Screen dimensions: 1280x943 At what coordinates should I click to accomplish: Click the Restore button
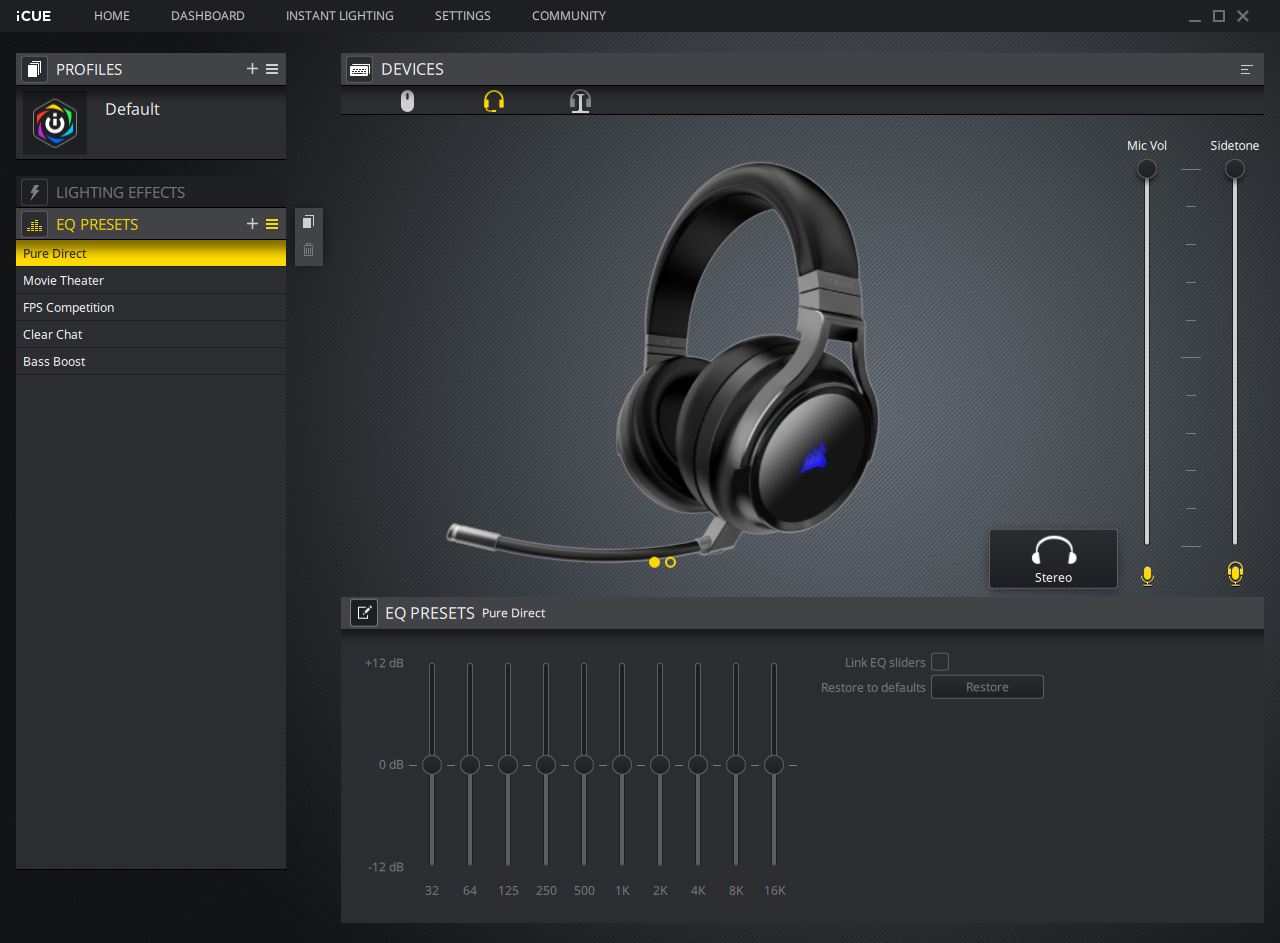pyautogui.click(x=987, y=687)
